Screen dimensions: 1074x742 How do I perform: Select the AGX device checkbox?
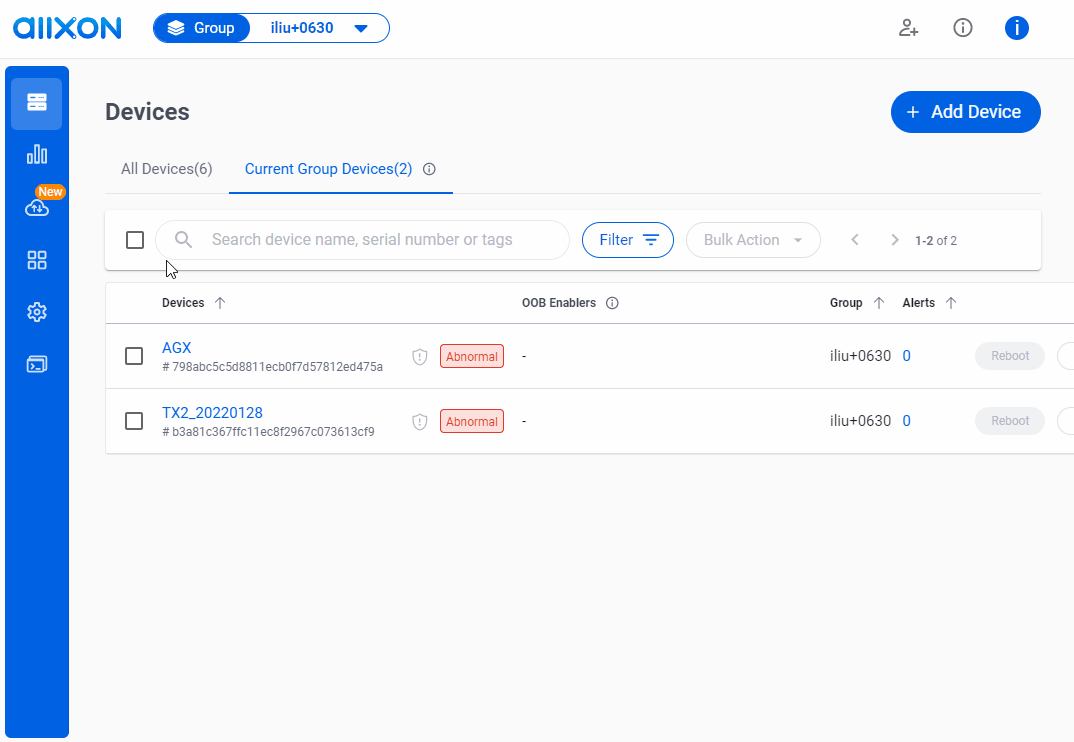coord(134,356)
